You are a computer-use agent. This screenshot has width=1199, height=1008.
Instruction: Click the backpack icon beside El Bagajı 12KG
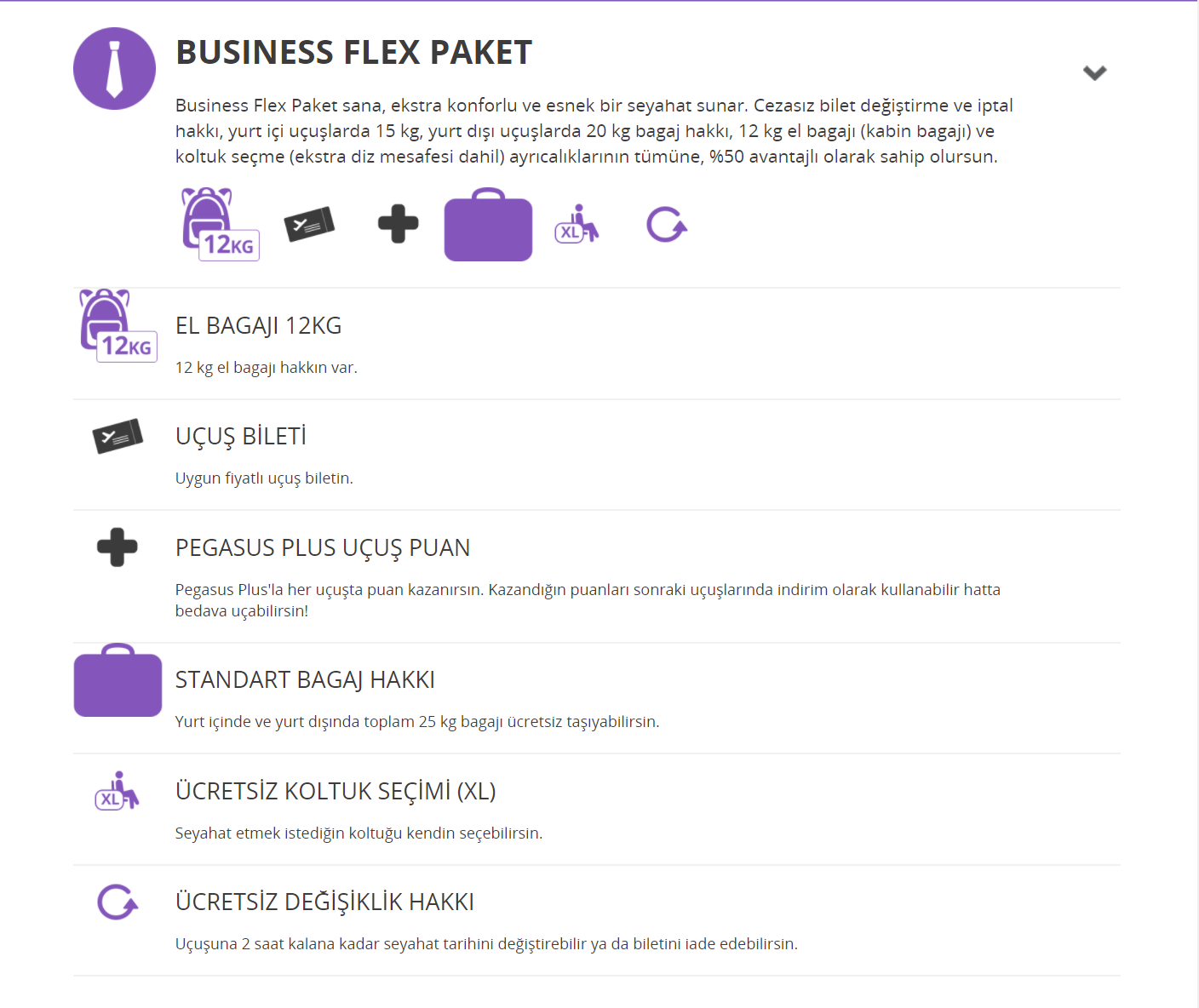coord(118,326)
